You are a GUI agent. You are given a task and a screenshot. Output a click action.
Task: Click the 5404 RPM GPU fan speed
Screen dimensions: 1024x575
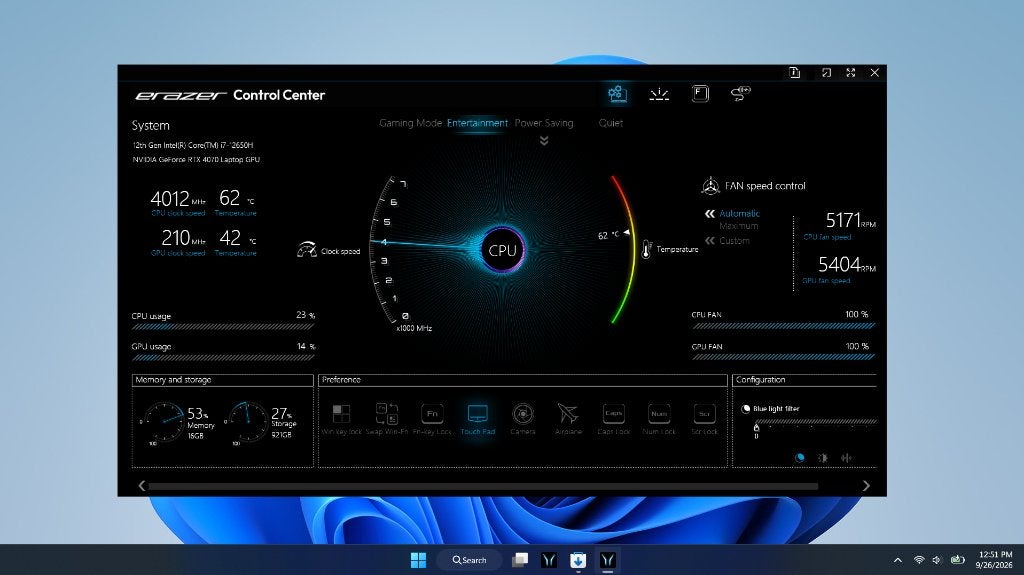[847, 265]
